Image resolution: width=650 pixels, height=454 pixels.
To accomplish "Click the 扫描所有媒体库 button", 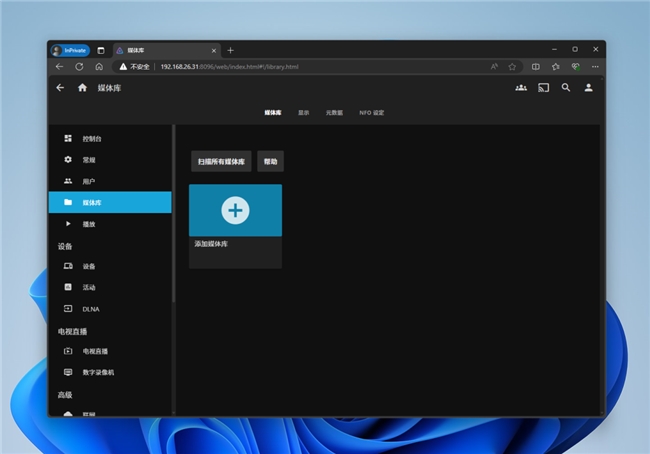I will click(221, 161).
